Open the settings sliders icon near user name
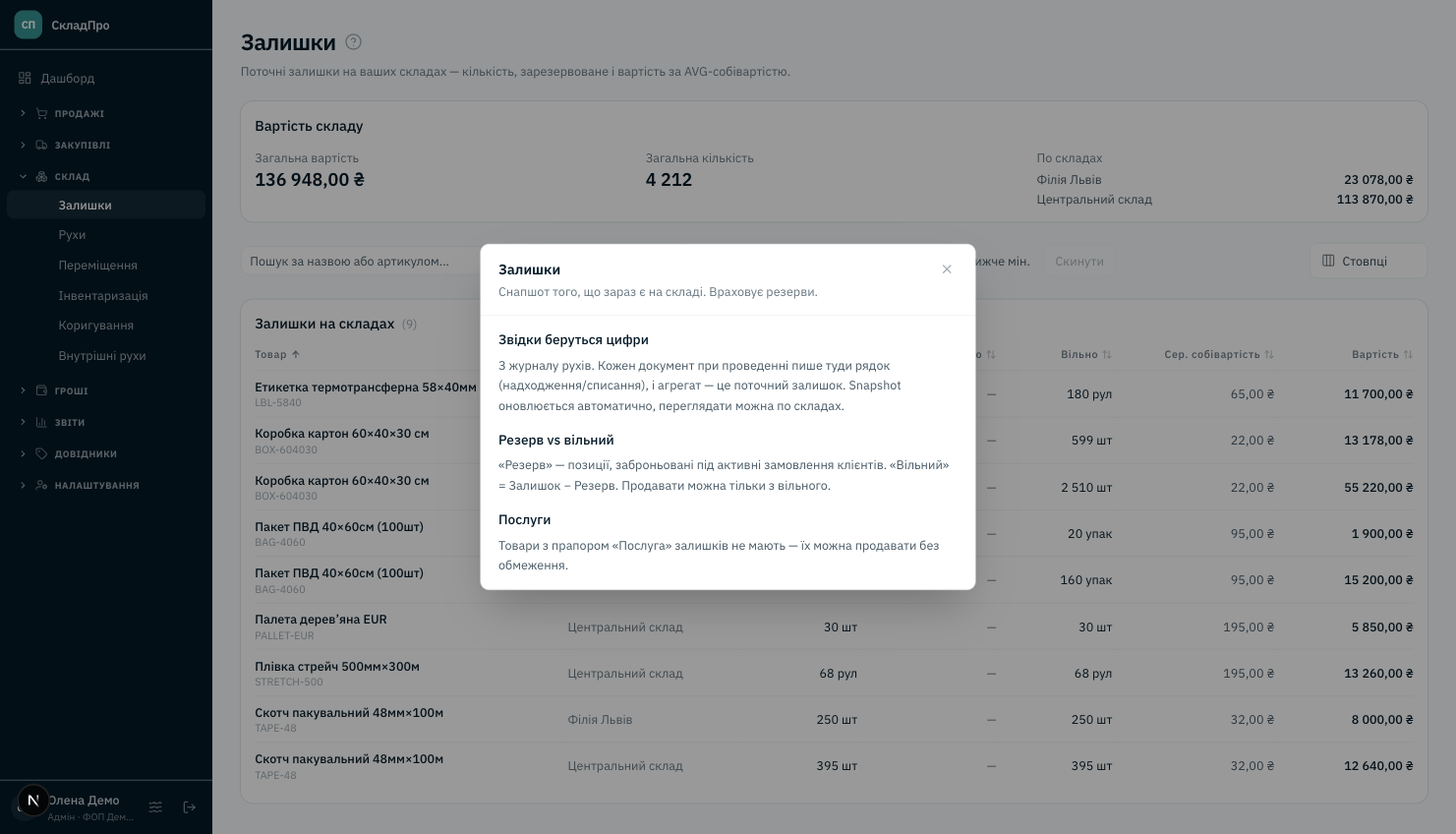Viewport: 1456px width, 834px height. click(155, 807)
